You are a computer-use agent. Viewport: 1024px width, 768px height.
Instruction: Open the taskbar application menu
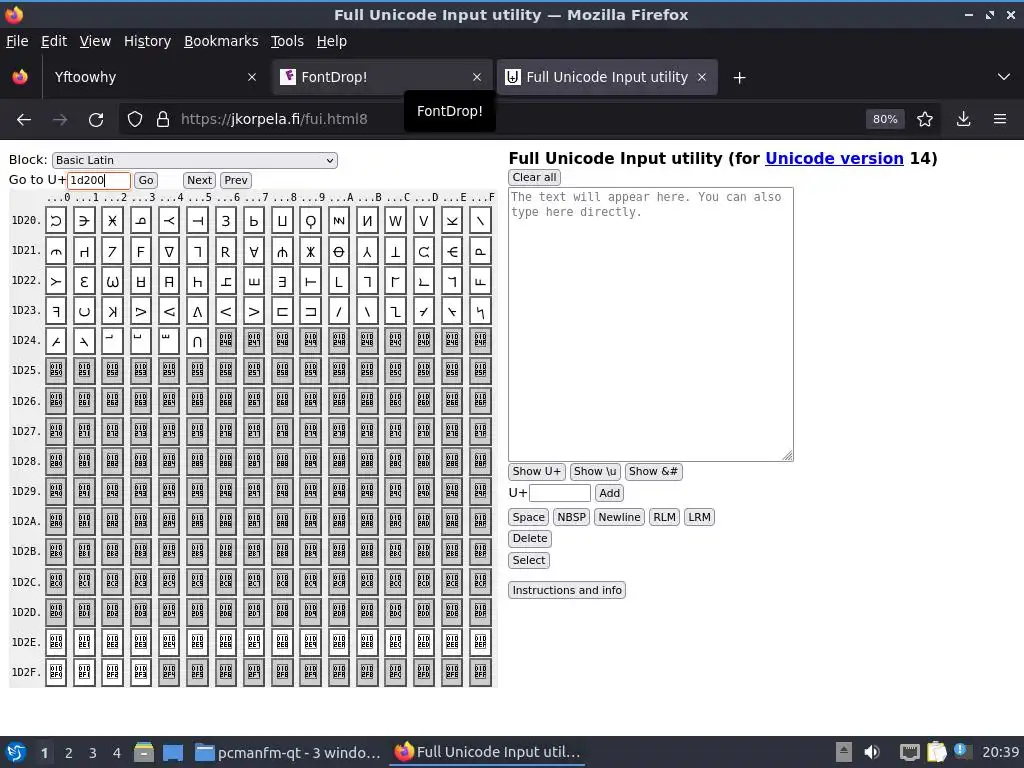tap(16, 752)
